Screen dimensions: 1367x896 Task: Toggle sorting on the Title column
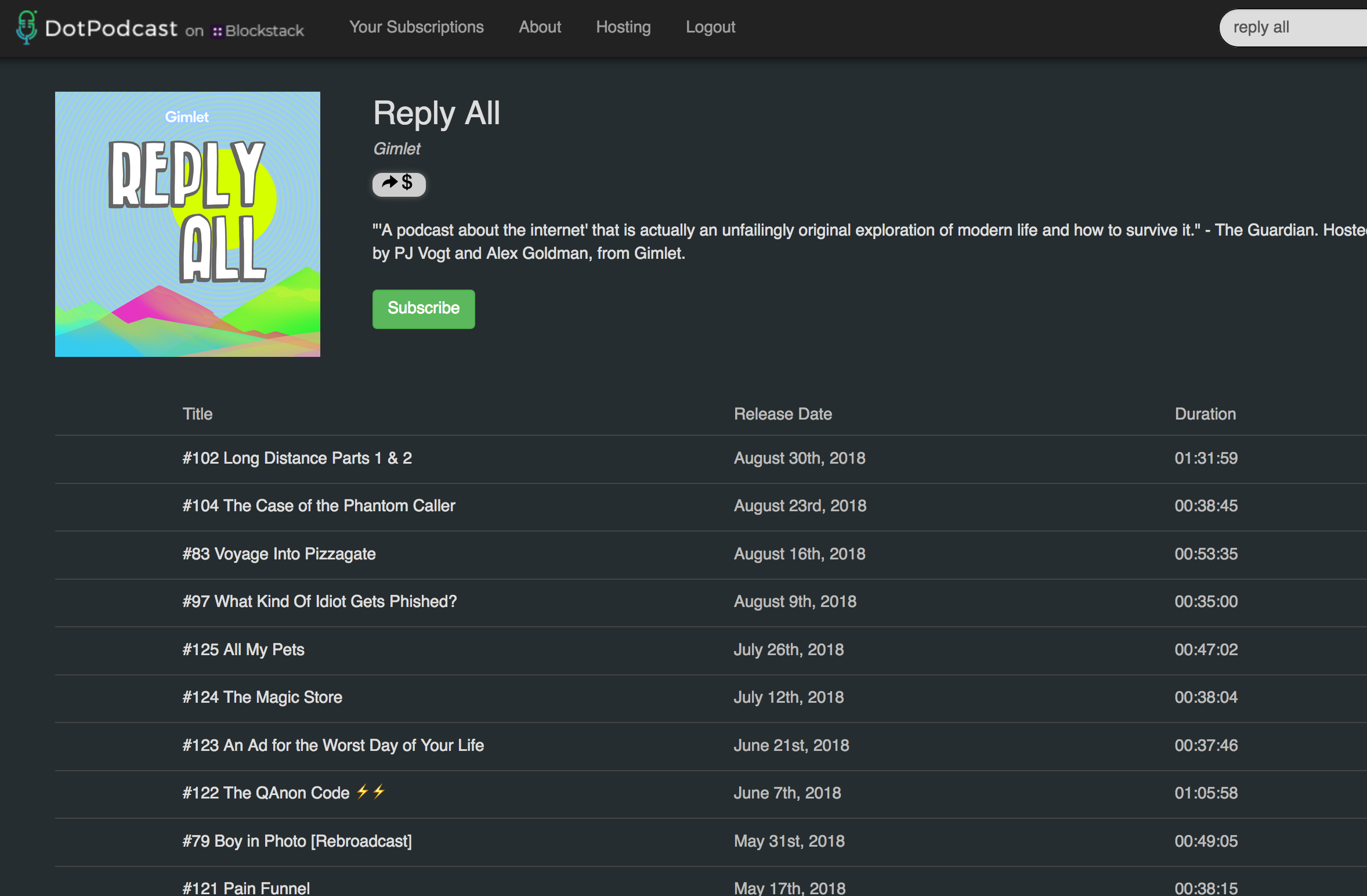click(x=197, y=414)
